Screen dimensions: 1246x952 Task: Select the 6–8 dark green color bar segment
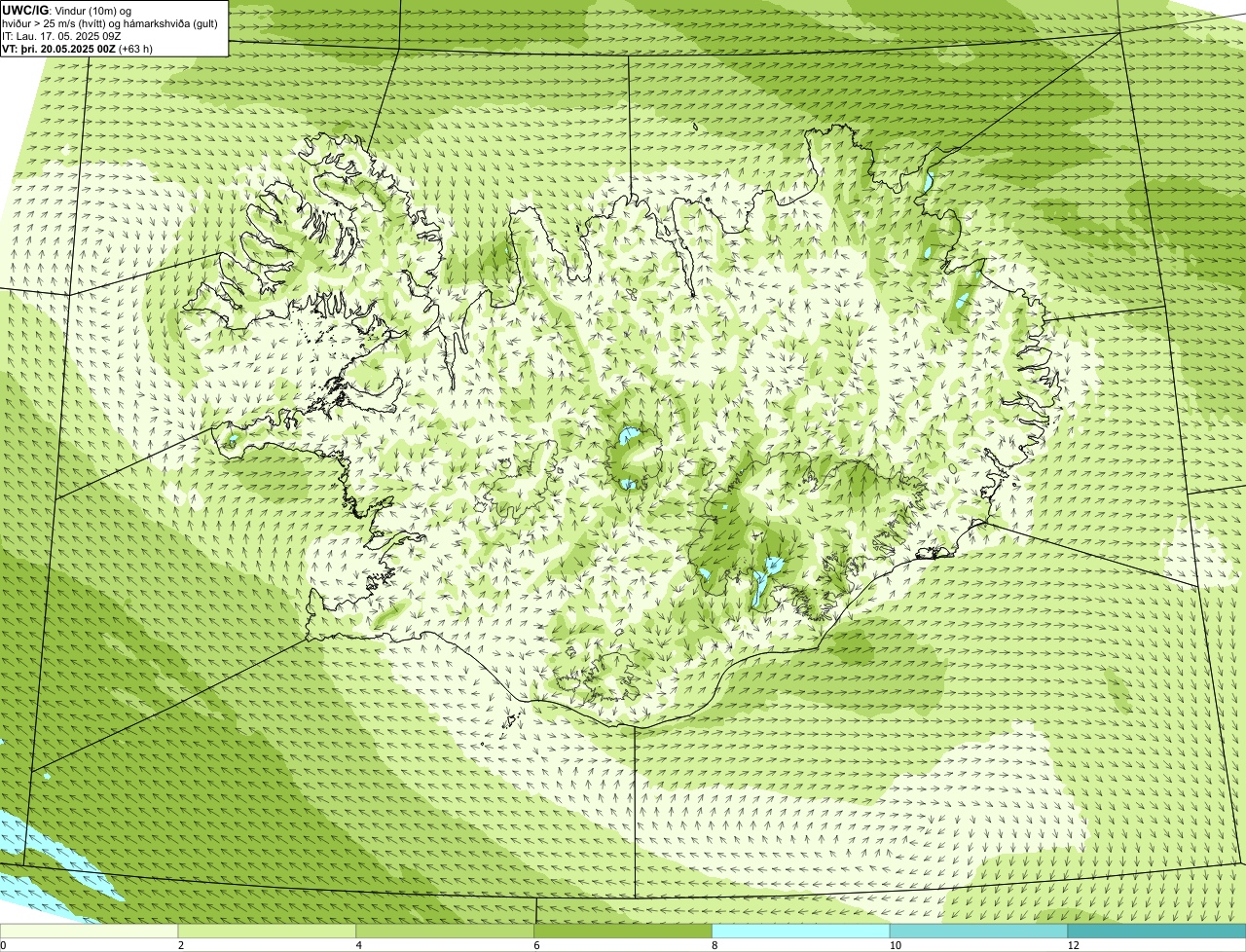(624, 931)
